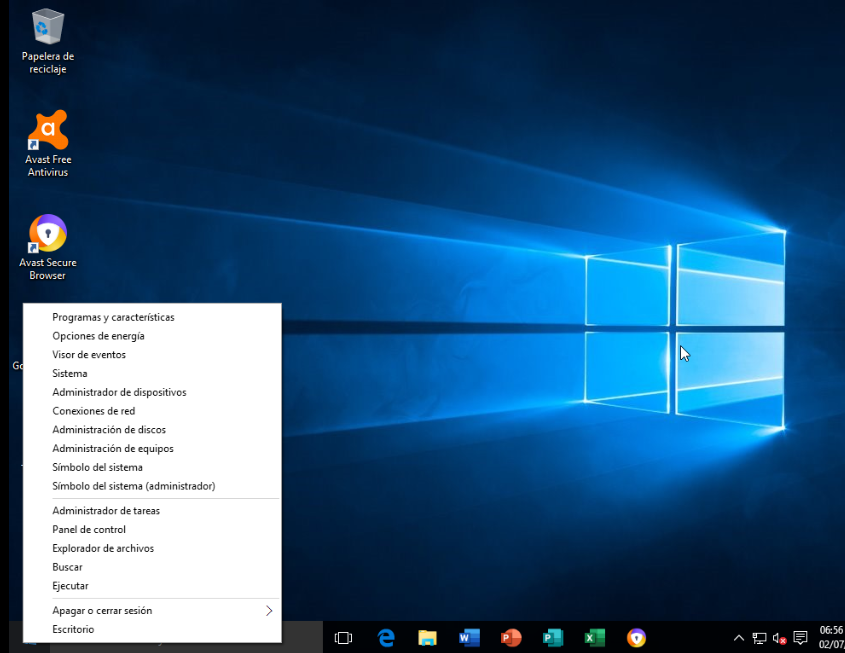
Task: Open the Action Center notifications icon
Action: tap(800, 638)
